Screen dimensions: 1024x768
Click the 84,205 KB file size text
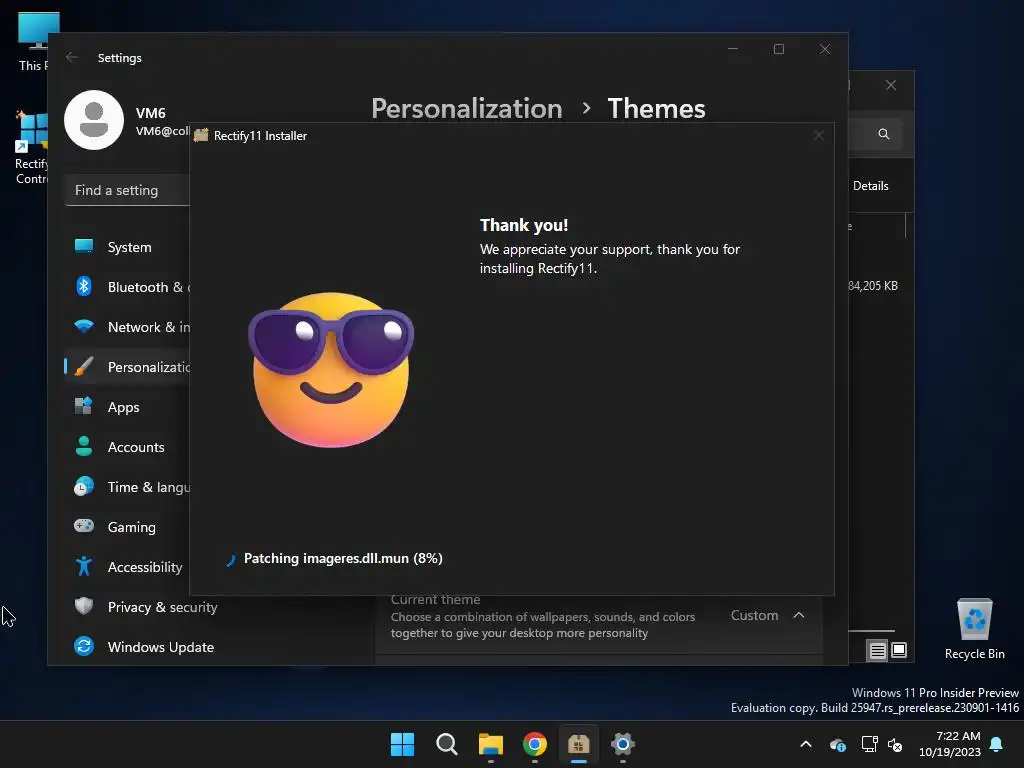873,285
